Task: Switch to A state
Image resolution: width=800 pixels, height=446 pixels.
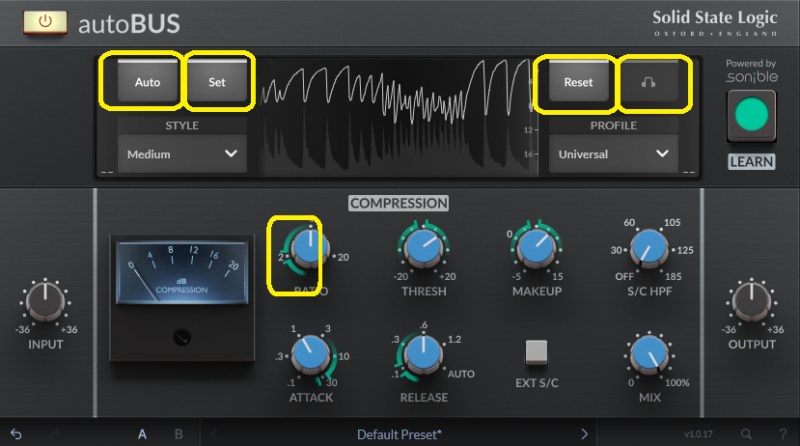Action: point(142,434)
